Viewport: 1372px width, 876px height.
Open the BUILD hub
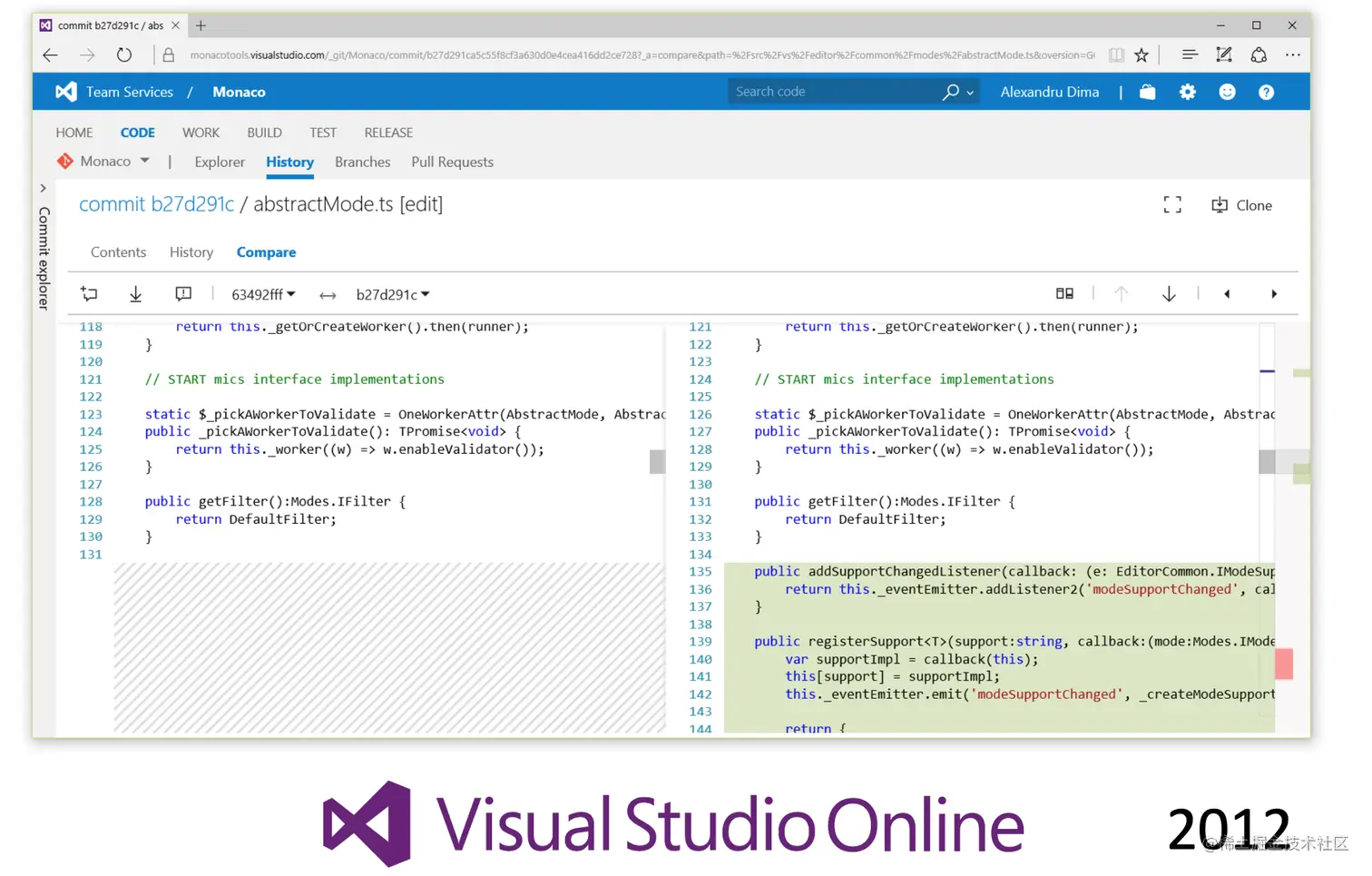click(x=264, y=133)
